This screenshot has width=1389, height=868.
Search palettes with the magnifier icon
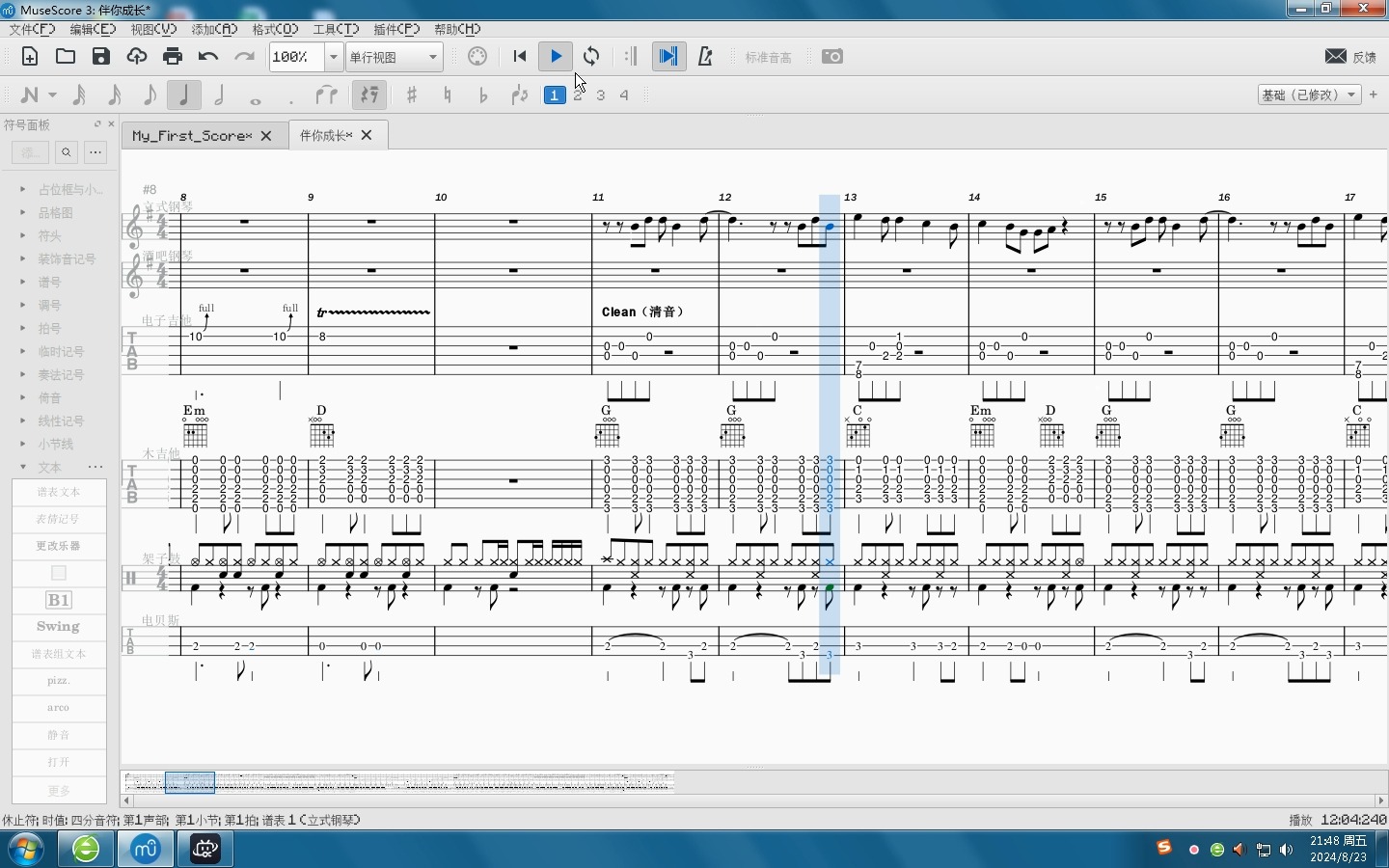[67, 152]
